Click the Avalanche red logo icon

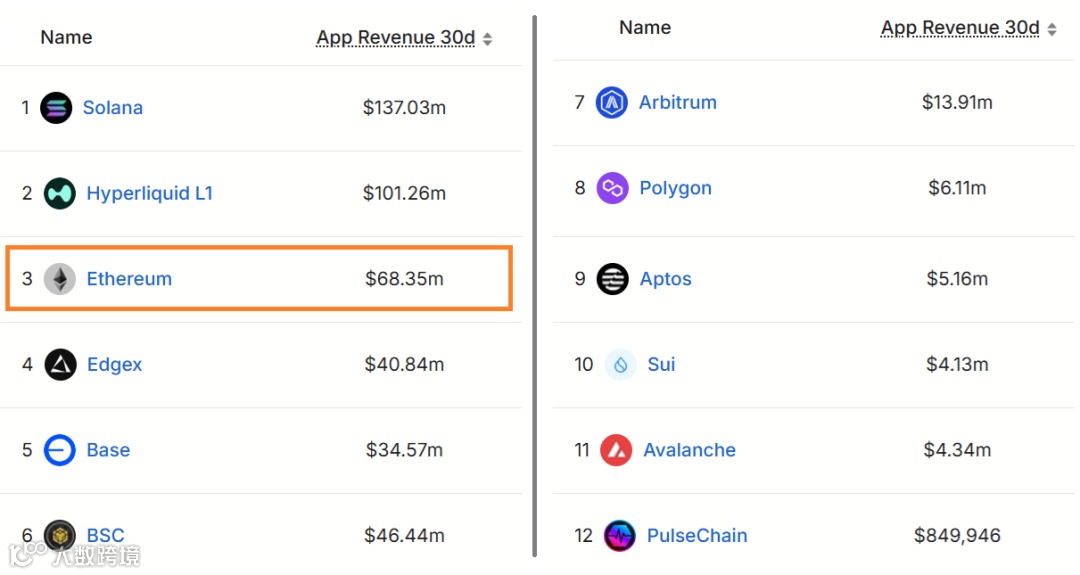pyautogui.click(x=616, y=450)
